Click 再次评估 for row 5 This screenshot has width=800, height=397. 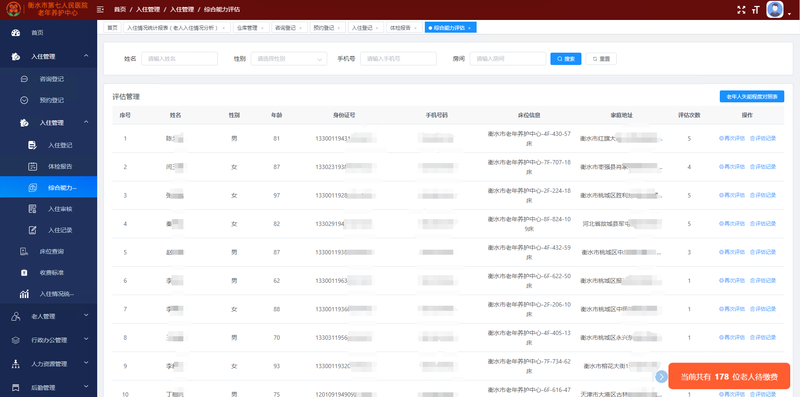732,253
